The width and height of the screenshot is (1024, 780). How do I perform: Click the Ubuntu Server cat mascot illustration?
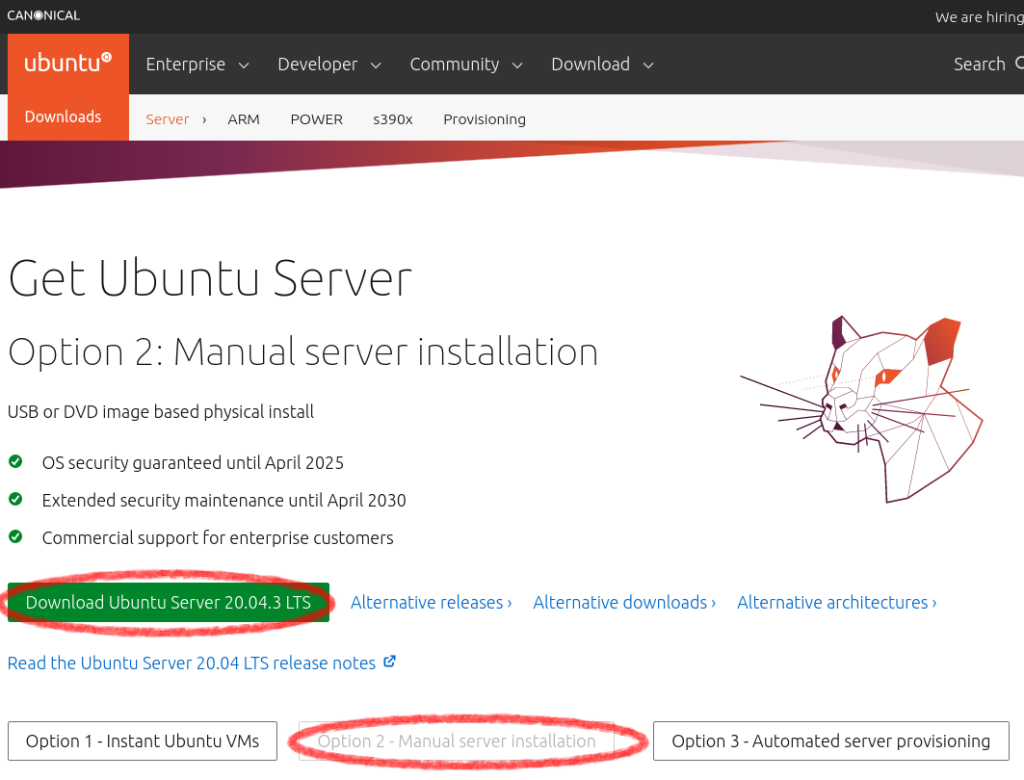coord(861,410)
